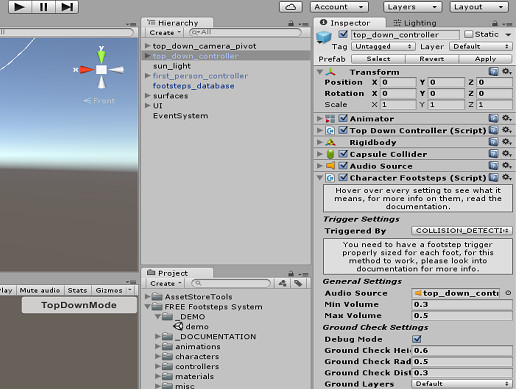Open the Static options dropdown arrow
The height and width of the screenshot is (389, 516).
click(x=508, y=34)
